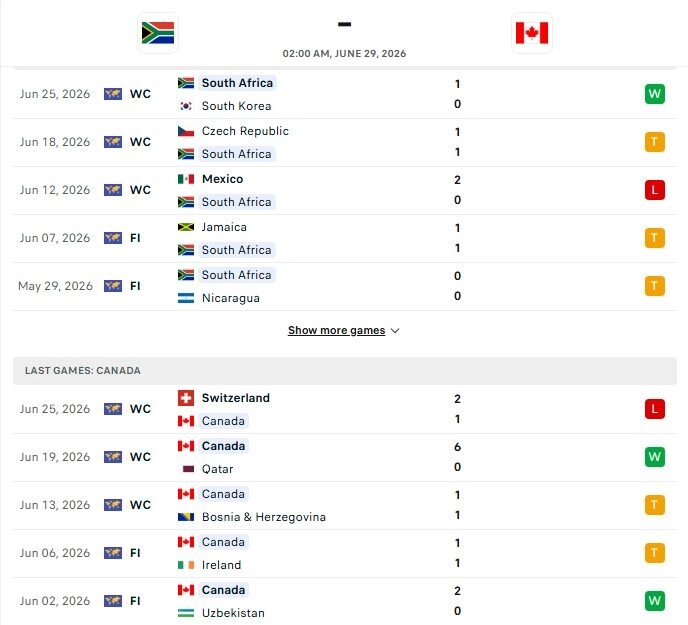The height and width of the screenshot is (625, 688).
Task: Click the competition icon beside Jun 19, 2026
Action: (113, 457)
